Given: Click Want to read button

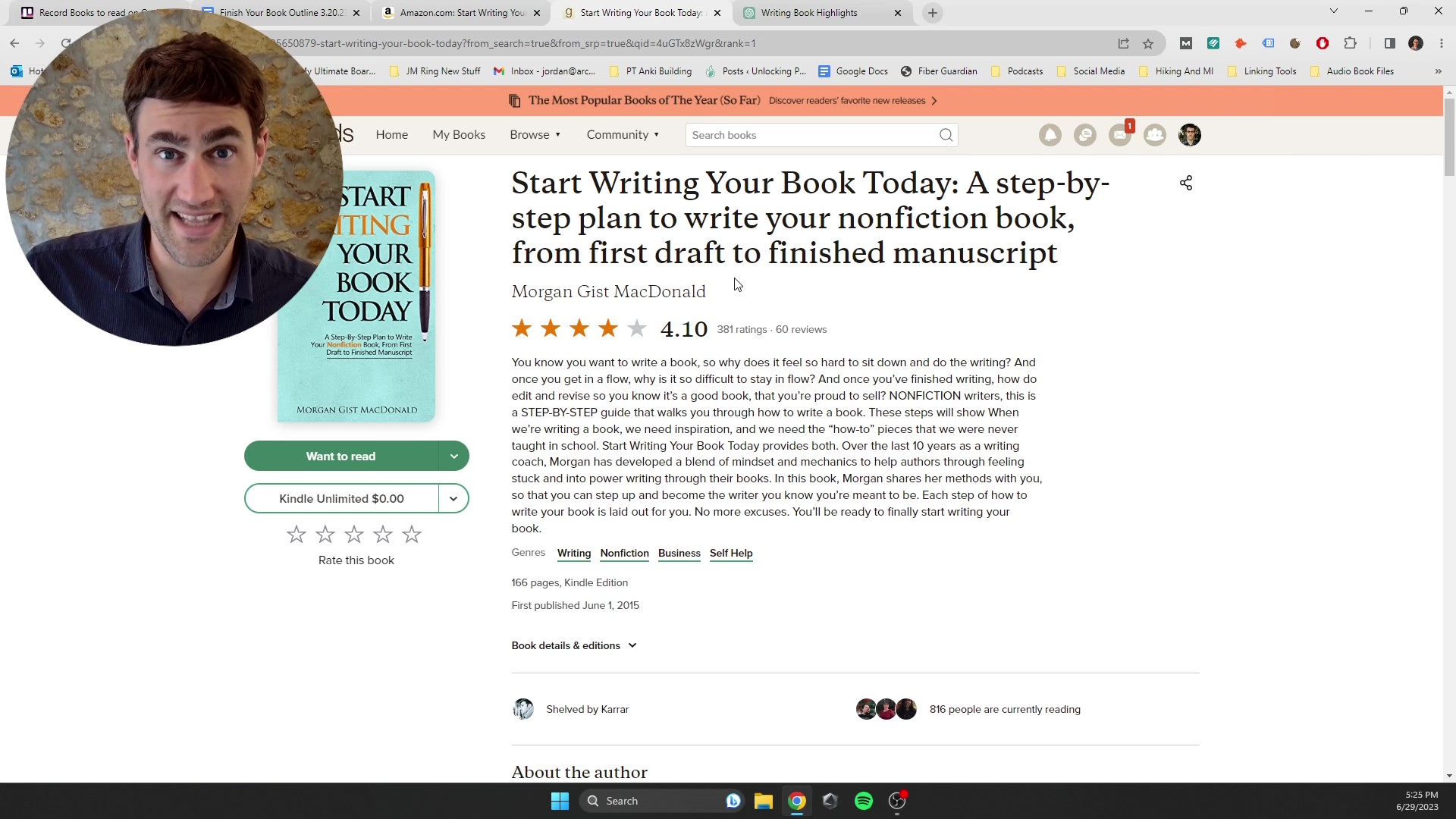Looking at the screenshot, I should click(x=341, y=456).
